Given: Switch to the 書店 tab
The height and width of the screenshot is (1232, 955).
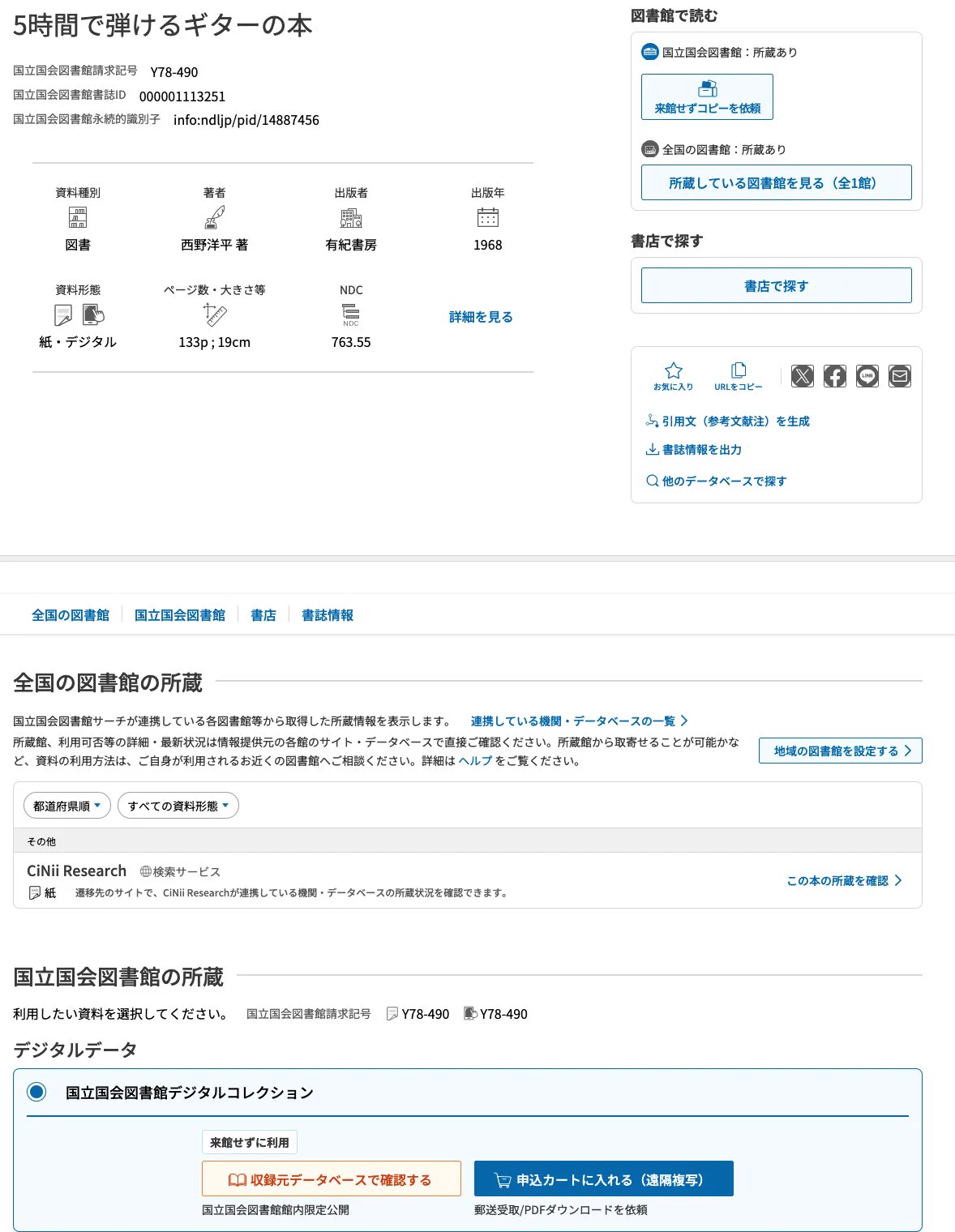Looking at the screenshot, I should coord(263,615).
